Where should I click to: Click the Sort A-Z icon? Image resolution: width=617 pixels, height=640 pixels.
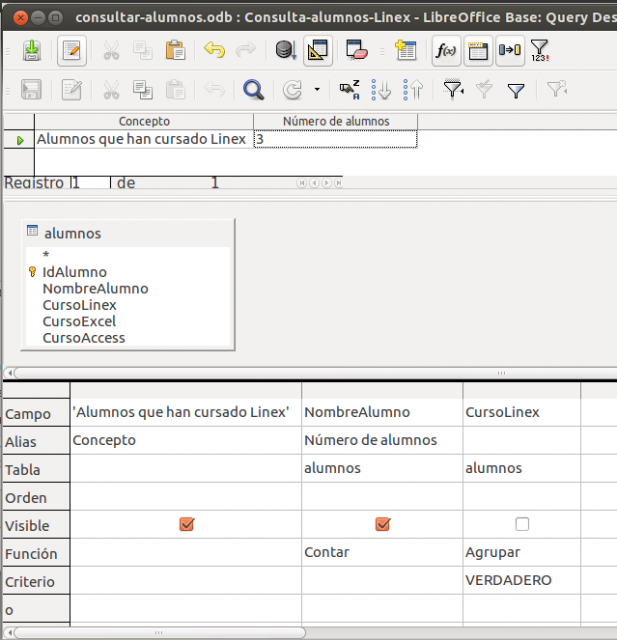click(x=349, y=89)
